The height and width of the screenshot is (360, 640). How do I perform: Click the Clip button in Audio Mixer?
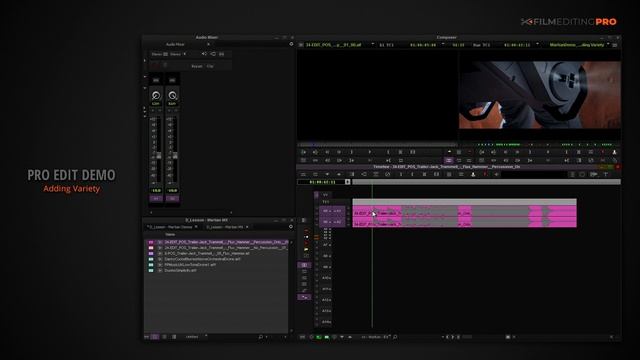210,66
